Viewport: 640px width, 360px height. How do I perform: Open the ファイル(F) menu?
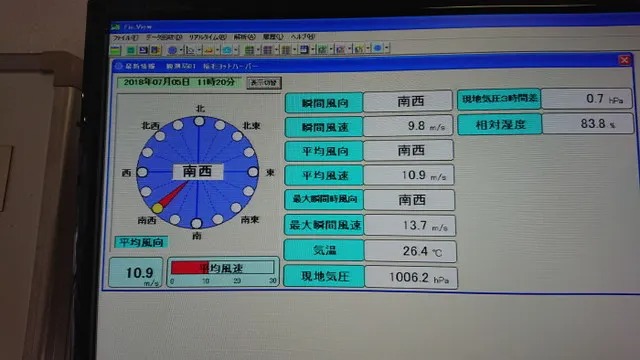pyautogui.click(x=125, y=38)
